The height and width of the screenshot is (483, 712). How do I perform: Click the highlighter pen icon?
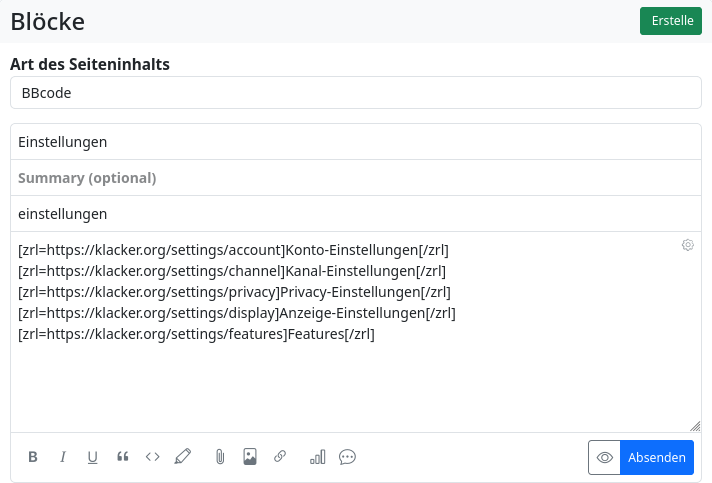182,457
